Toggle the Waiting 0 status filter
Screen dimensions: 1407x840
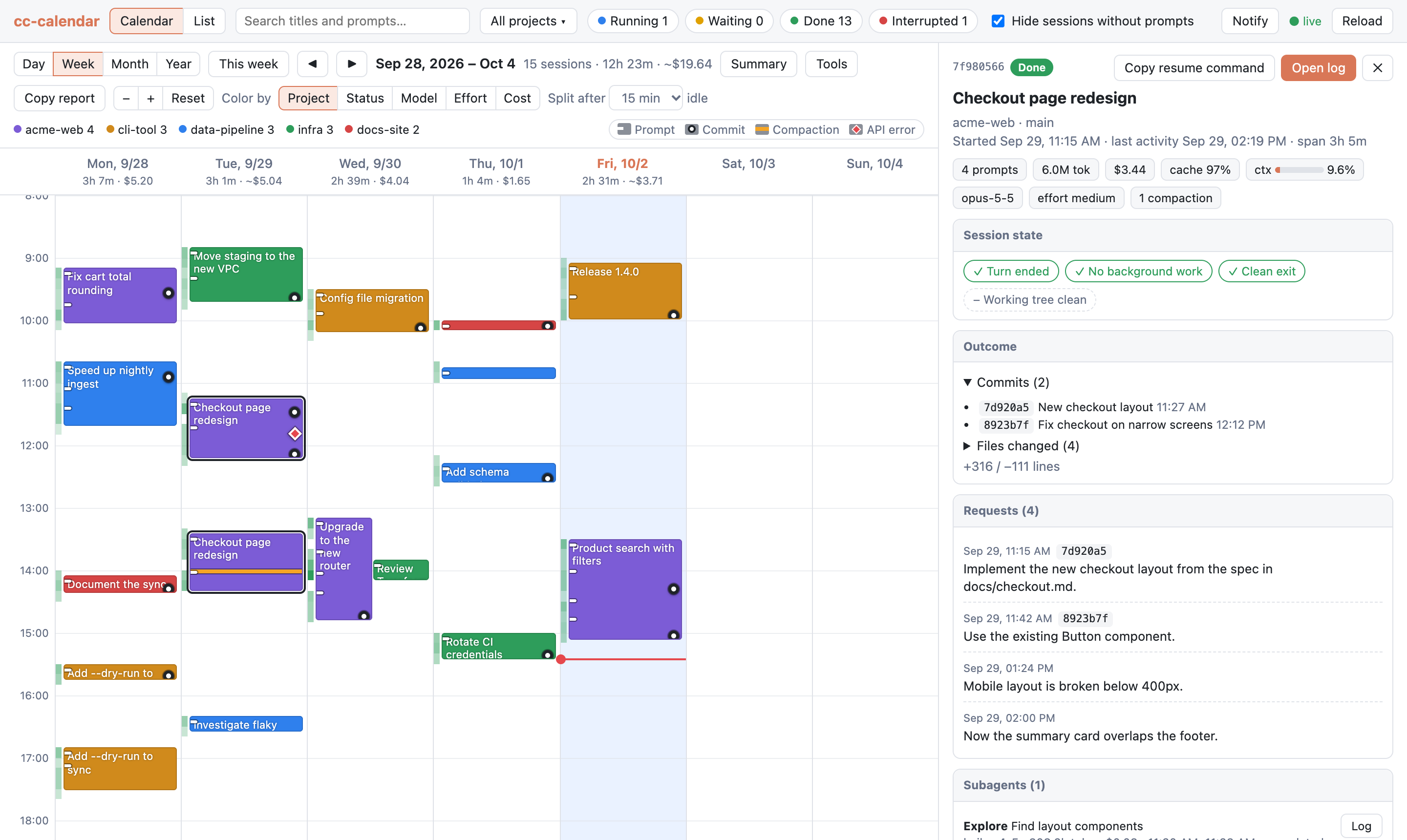point(729,21)
